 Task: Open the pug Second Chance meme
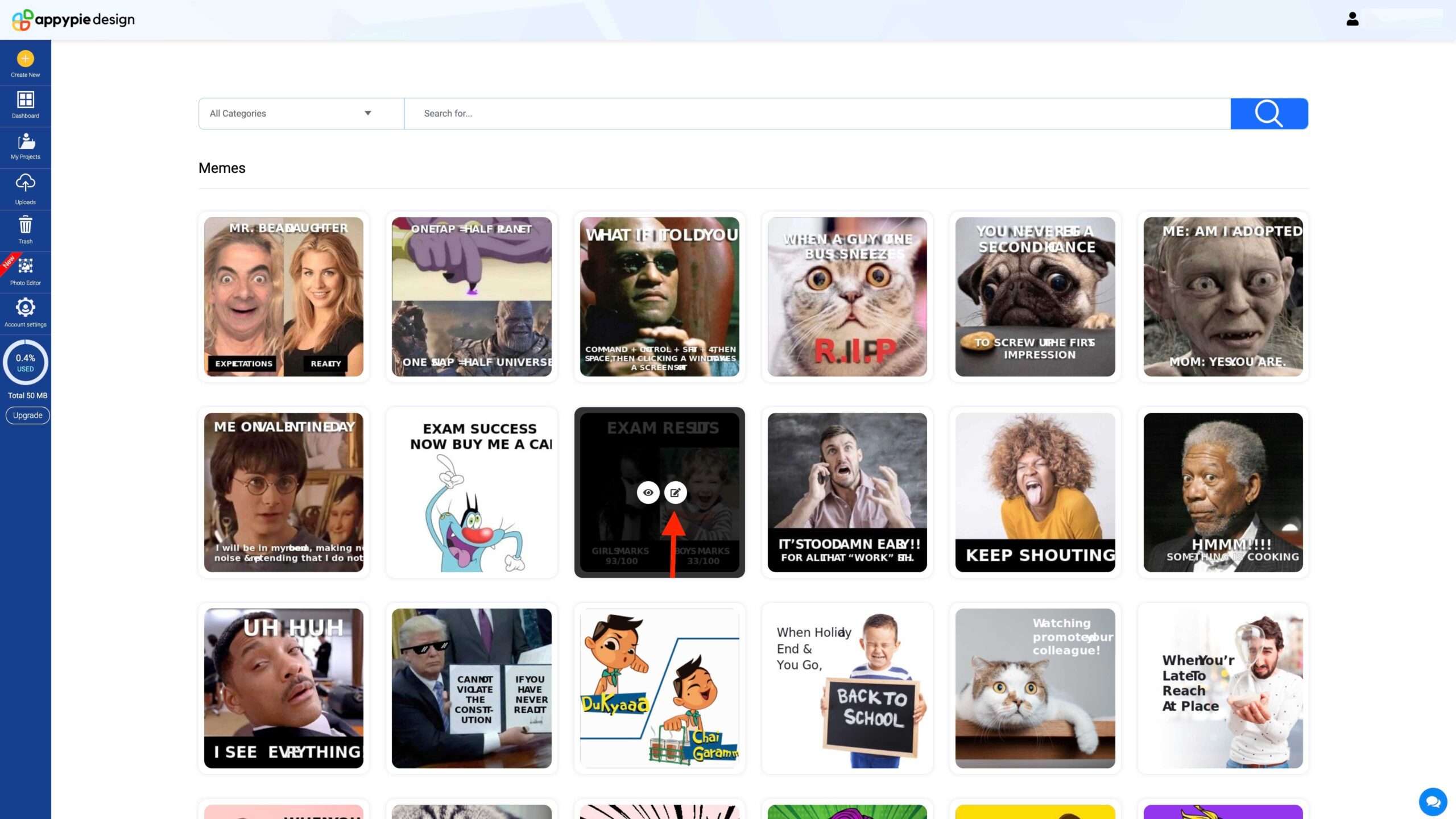click(1035, 297)
